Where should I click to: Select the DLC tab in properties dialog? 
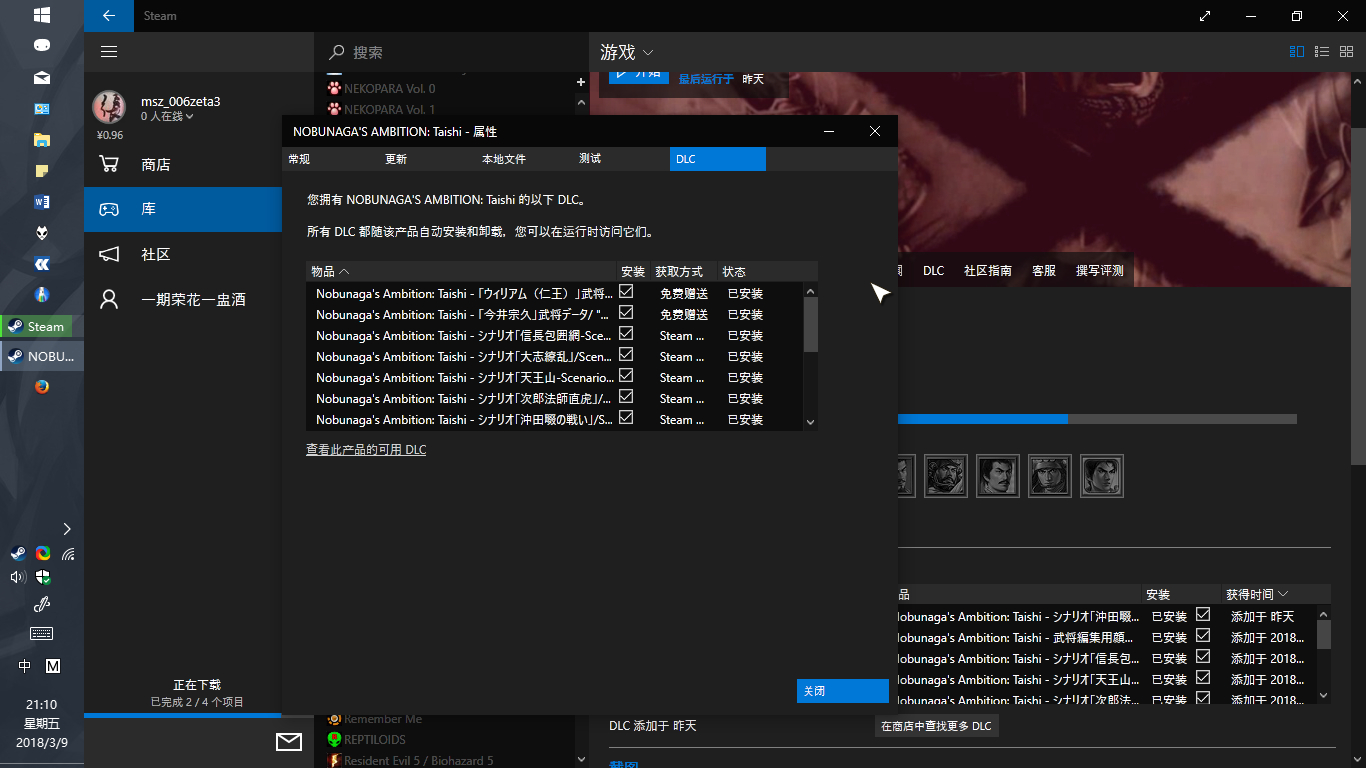pos(718,159)
